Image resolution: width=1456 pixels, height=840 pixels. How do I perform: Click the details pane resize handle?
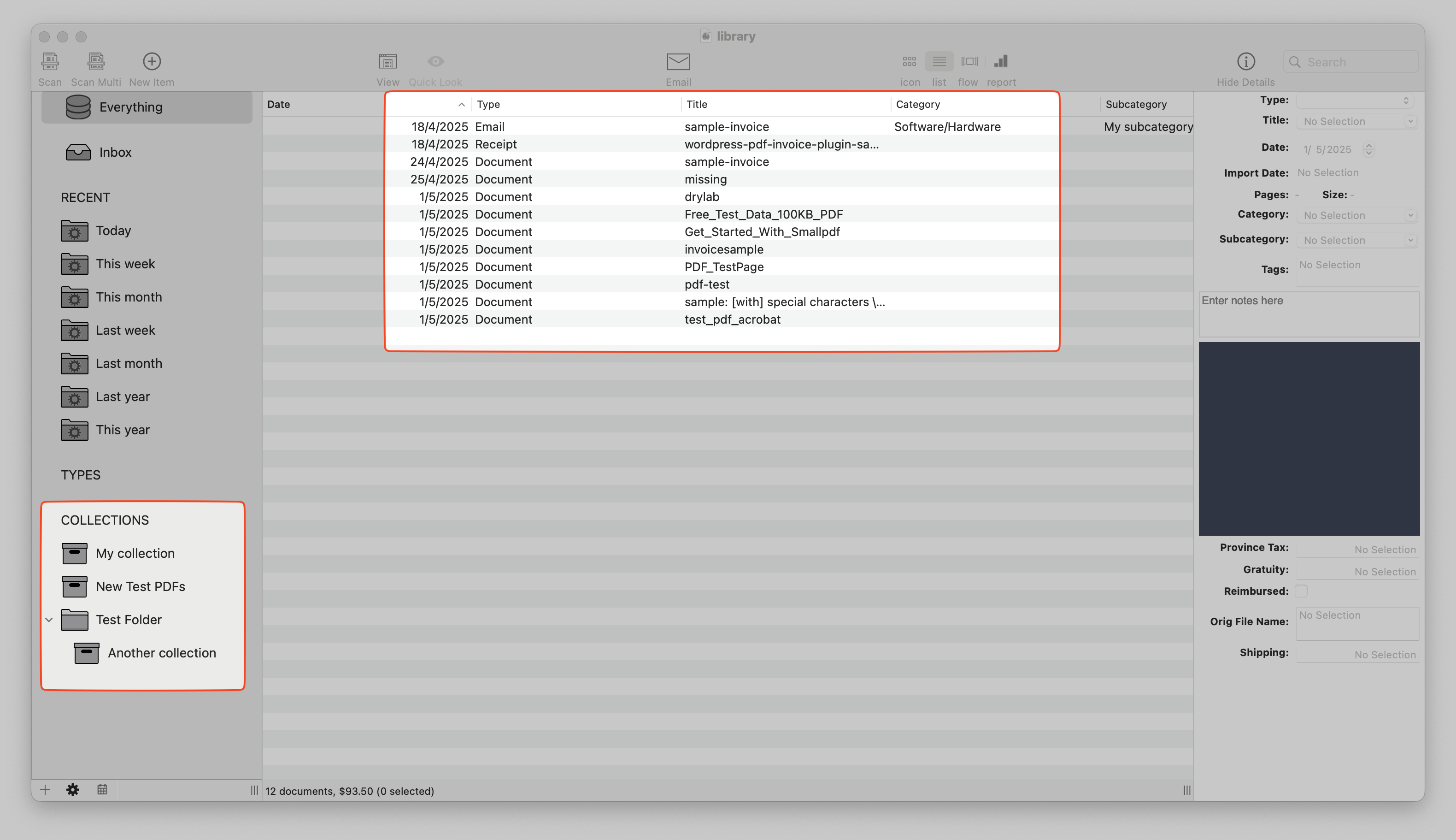(x=1186, y=790)
